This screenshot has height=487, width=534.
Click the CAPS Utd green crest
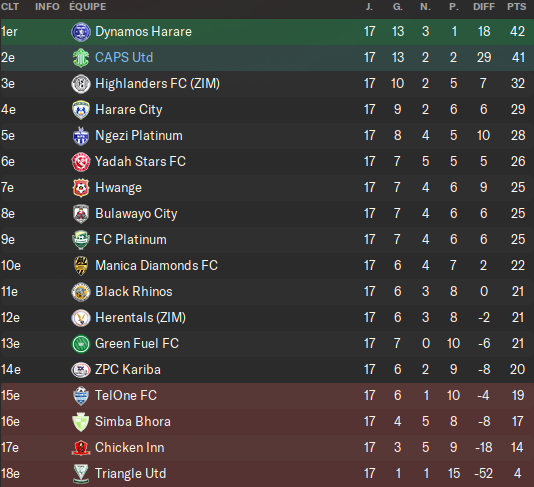(81, 58)
